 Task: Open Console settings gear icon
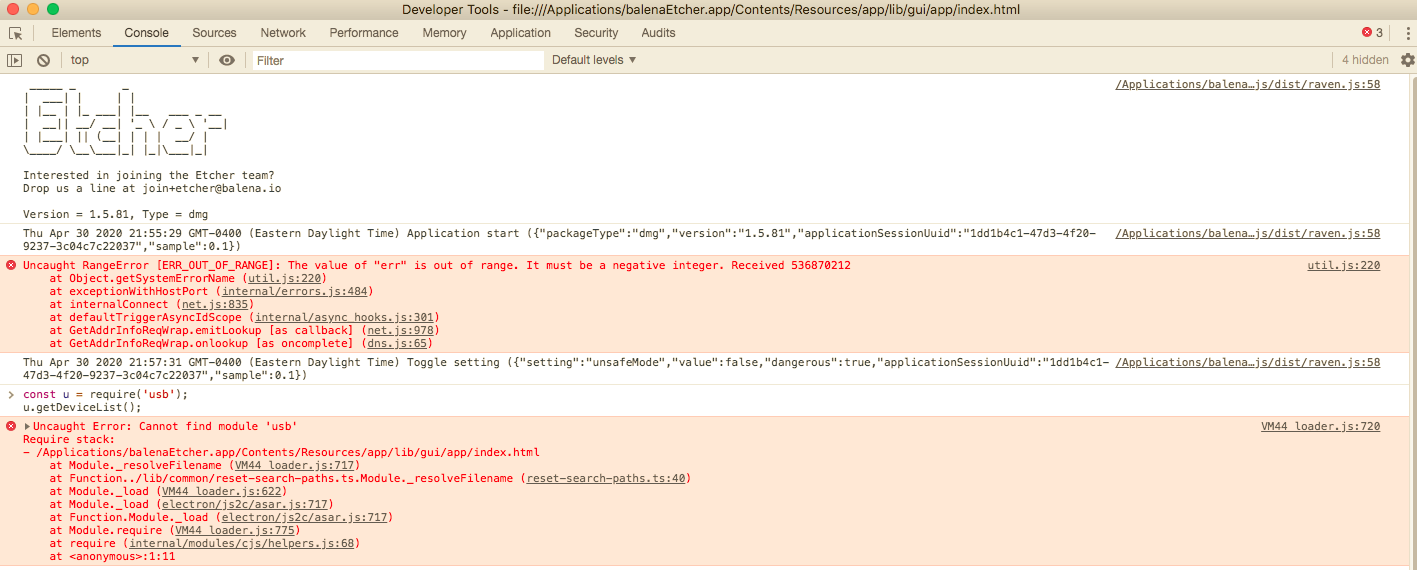click(1407, 60)
